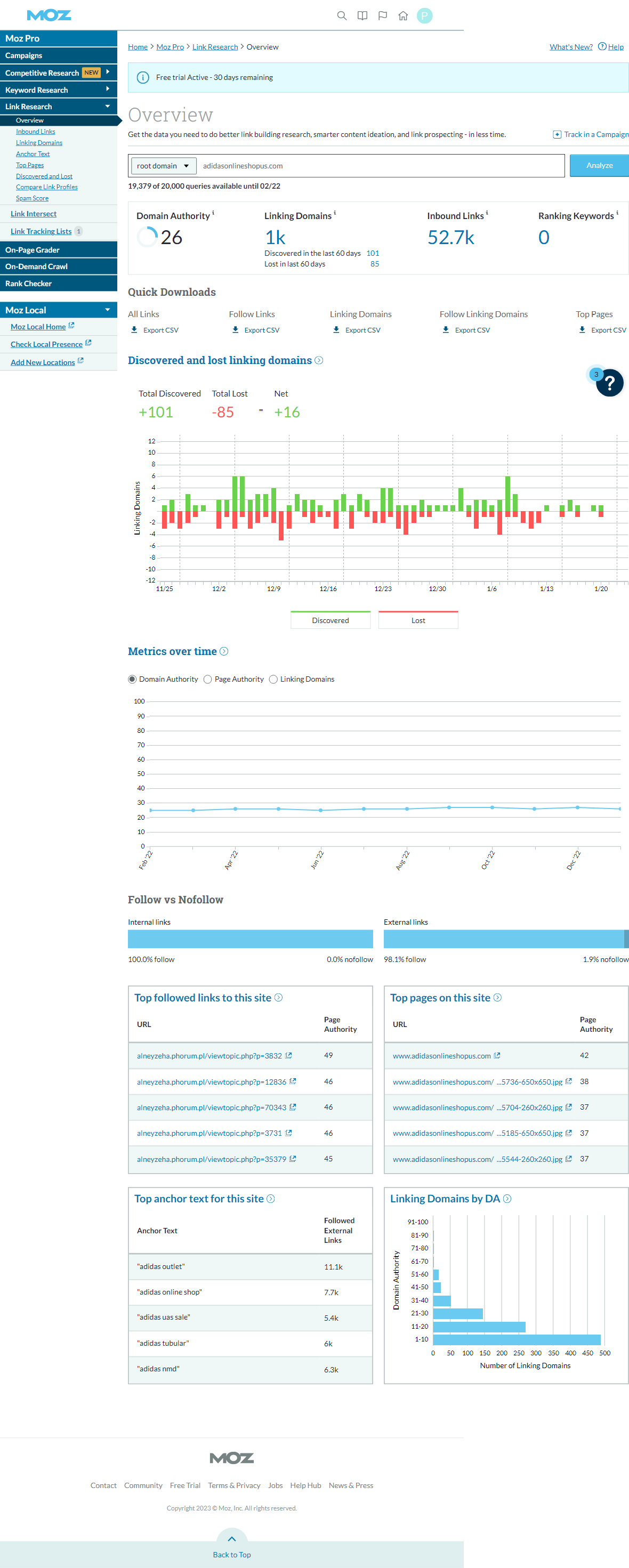Image resolution: width=629 pixels, height=1568 pixels.
Task: Click the Domain Authority 26 progress ring
Action: click(x=147, y=237)
